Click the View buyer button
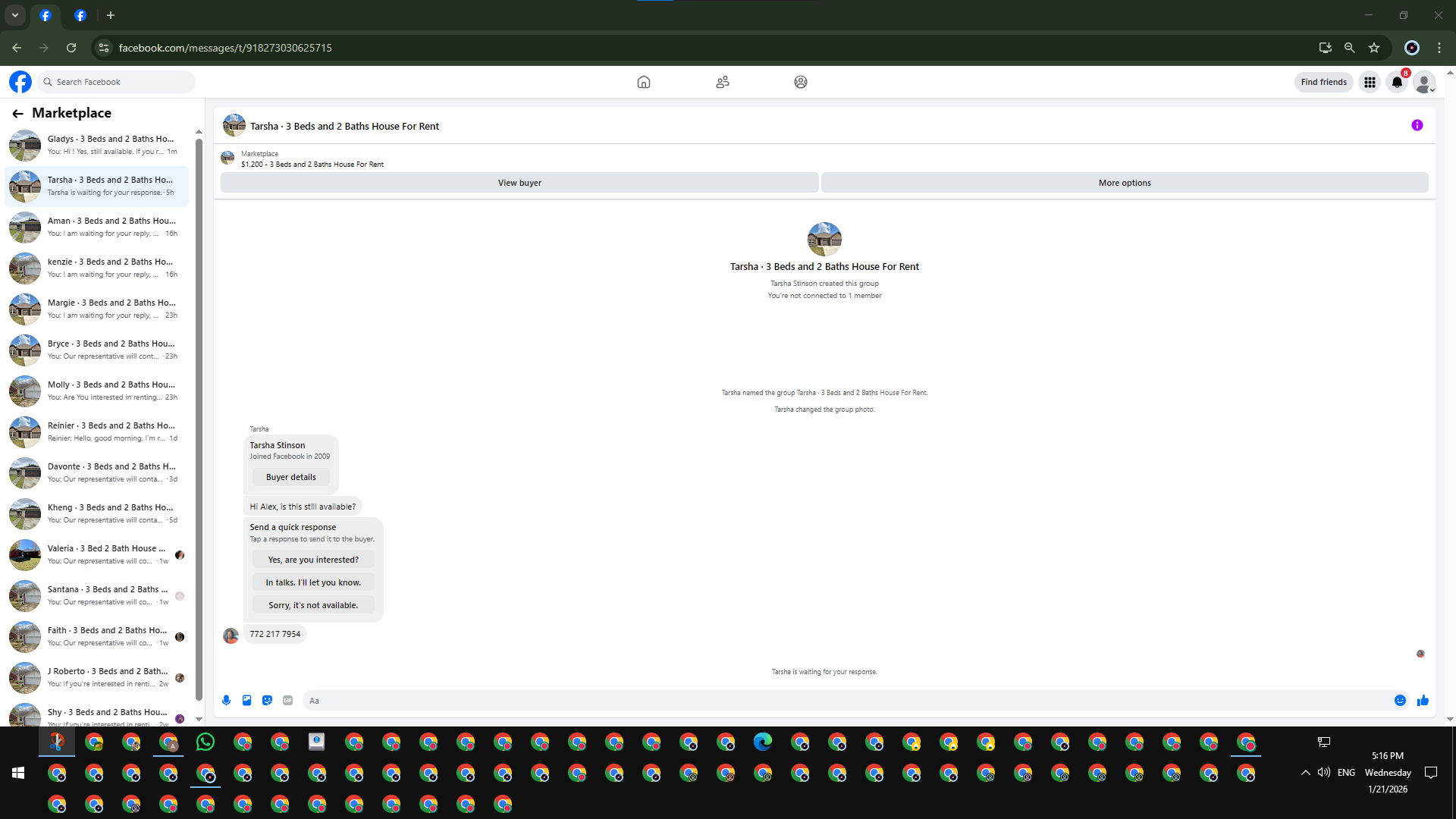Image resolution: width=1456 pixels, height=819 pixels. [519, 183]
